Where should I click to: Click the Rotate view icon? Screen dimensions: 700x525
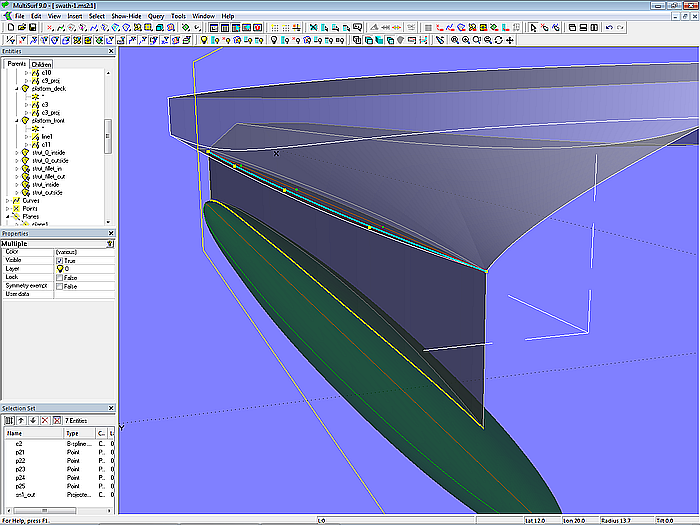click(499, 41)
